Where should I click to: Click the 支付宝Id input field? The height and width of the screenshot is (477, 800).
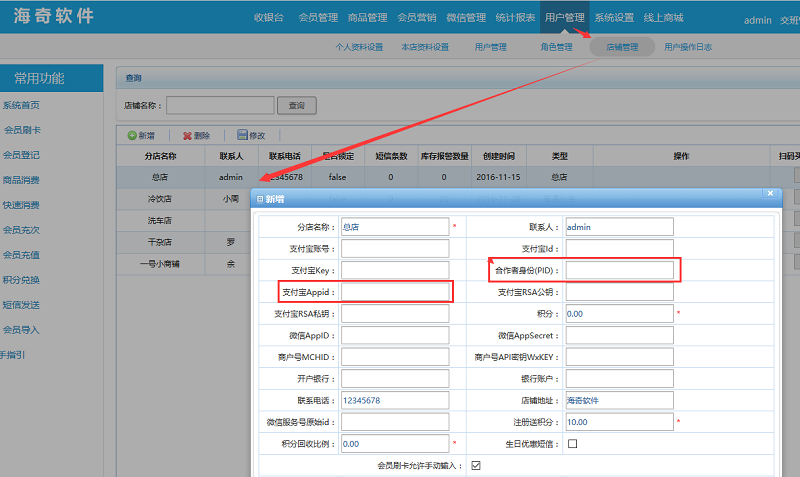point(619,248)
